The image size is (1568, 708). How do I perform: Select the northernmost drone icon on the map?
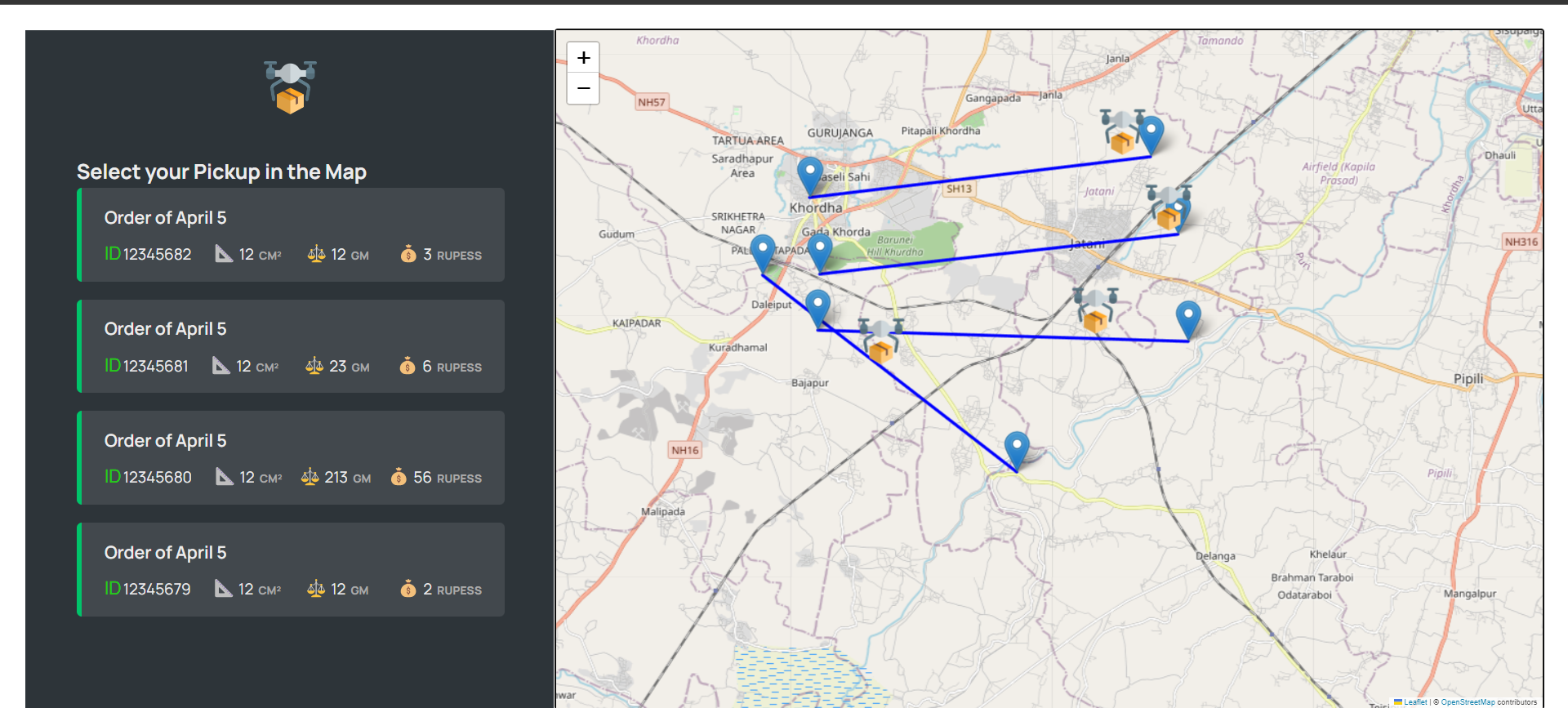(1122, 131)
